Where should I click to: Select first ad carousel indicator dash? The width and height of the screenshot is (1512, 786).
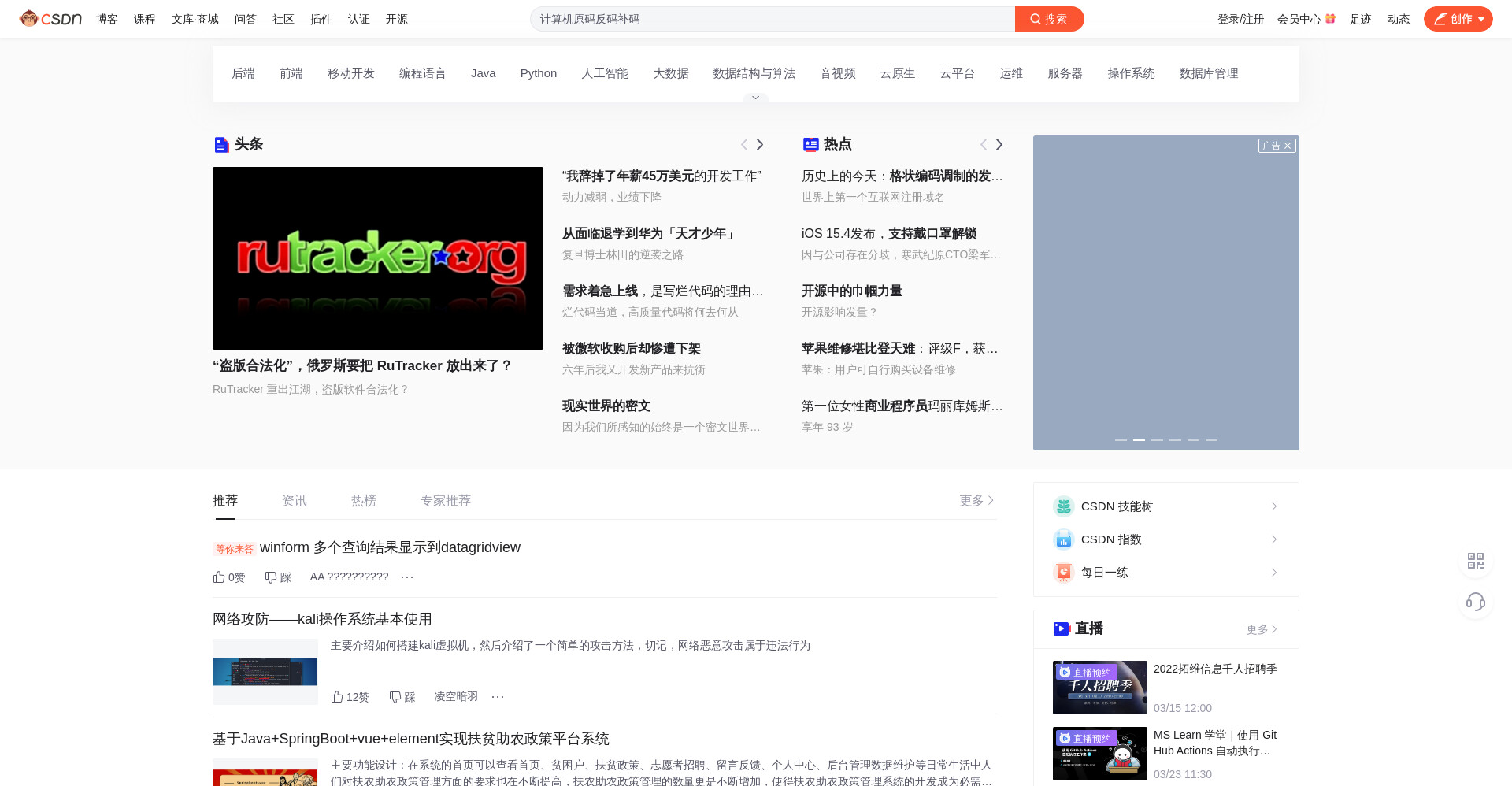pos(1121,440)
